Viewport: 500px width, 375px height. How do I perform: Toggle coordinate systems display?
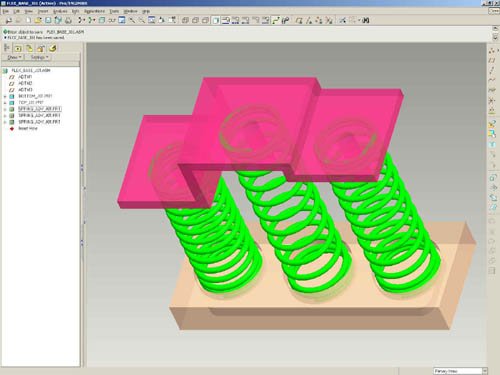(329, 20)
